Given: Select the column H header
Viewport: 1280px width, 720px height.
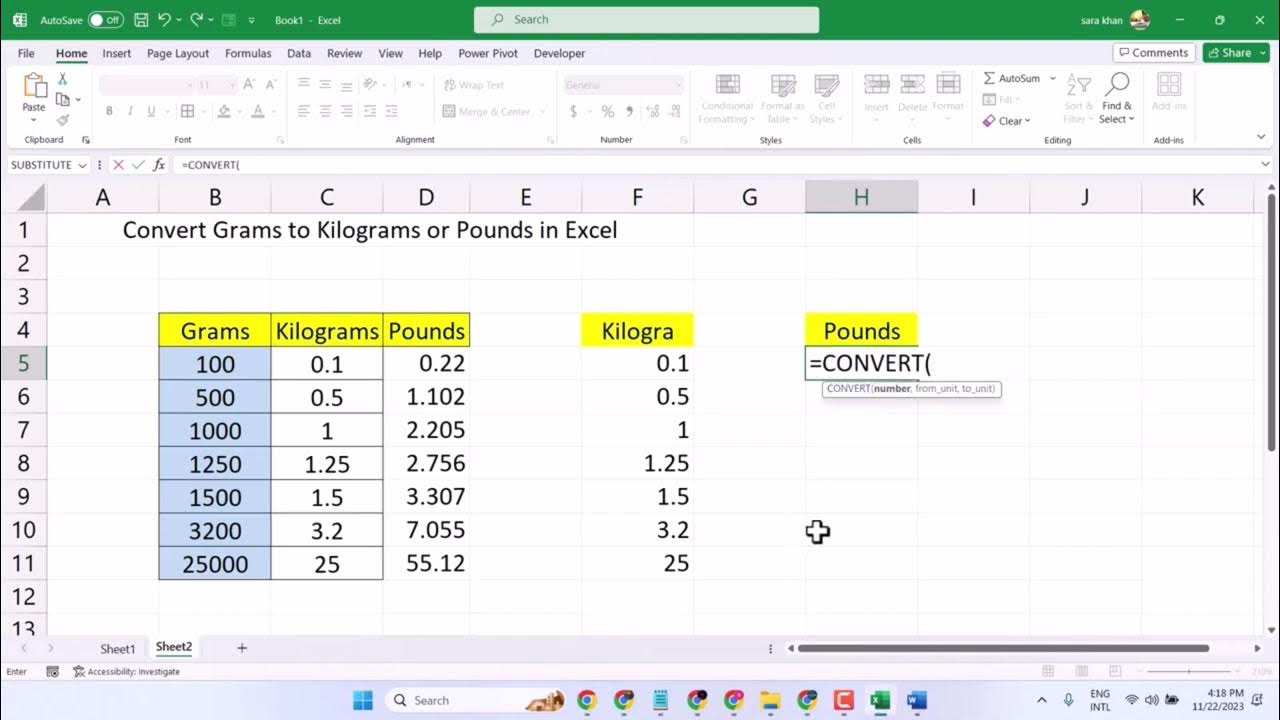Looking at the screenshot, I should (x=861, y=197).
